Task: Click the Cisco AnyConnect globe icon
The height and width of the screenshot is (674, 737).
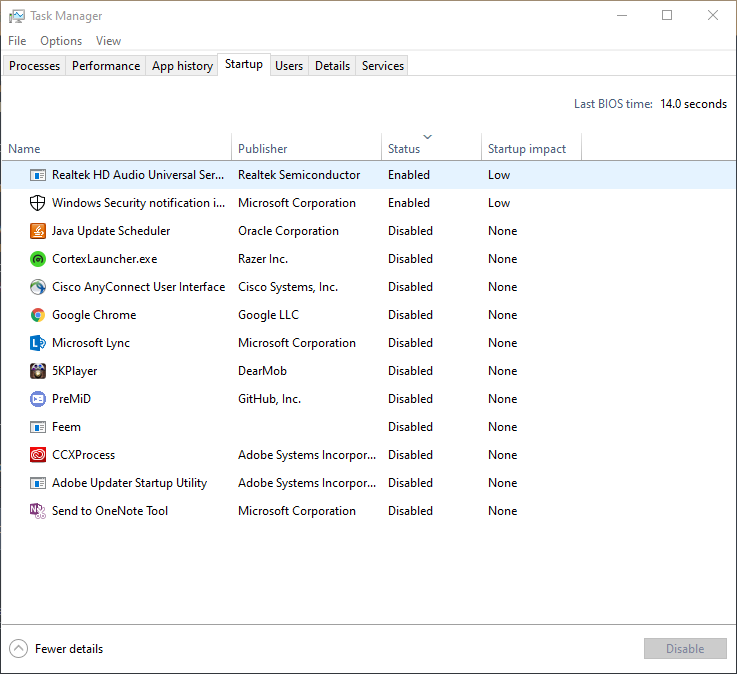Action: (38, 287)
